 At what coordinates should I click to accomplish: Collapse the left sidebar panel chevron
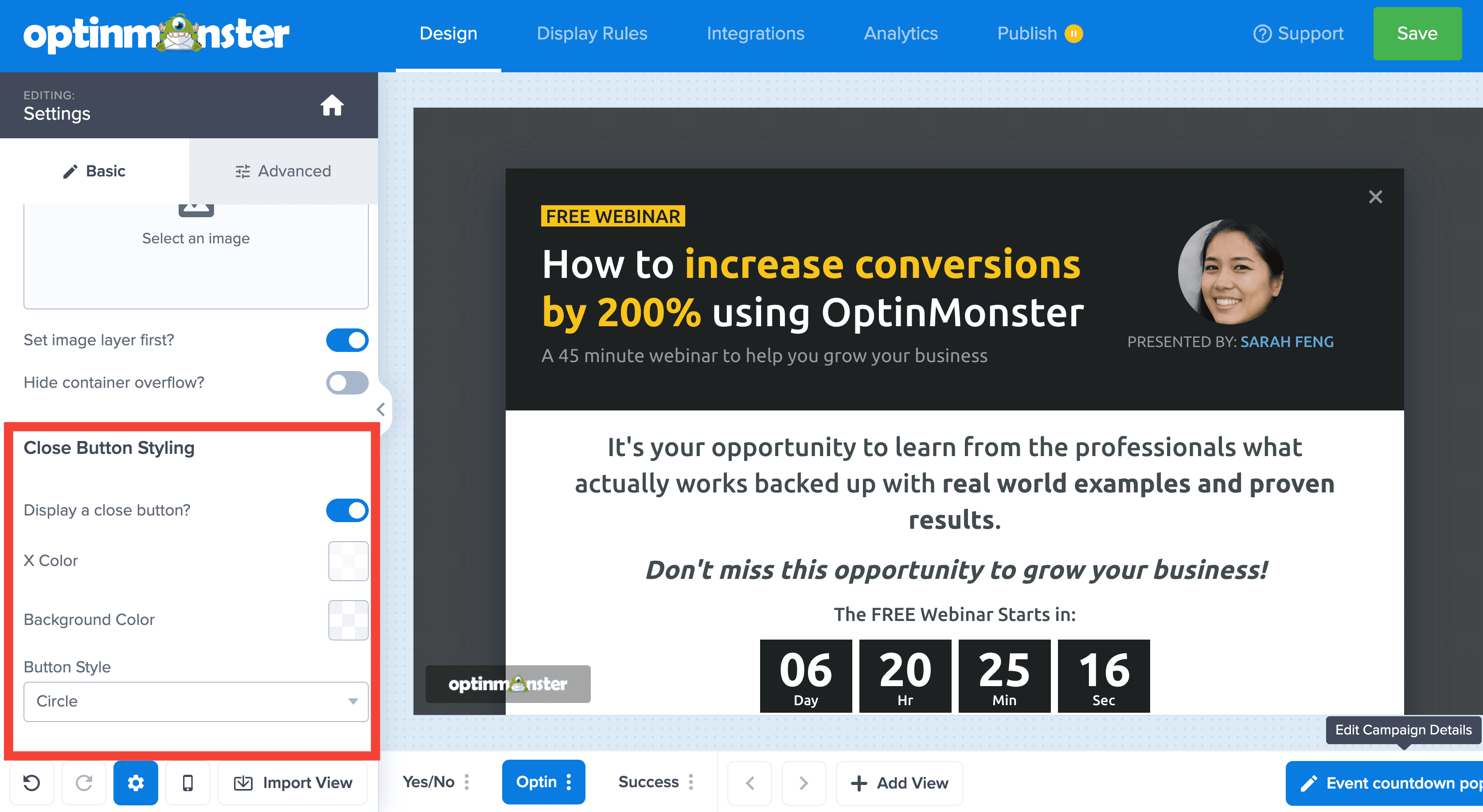(x=381, y=409)
